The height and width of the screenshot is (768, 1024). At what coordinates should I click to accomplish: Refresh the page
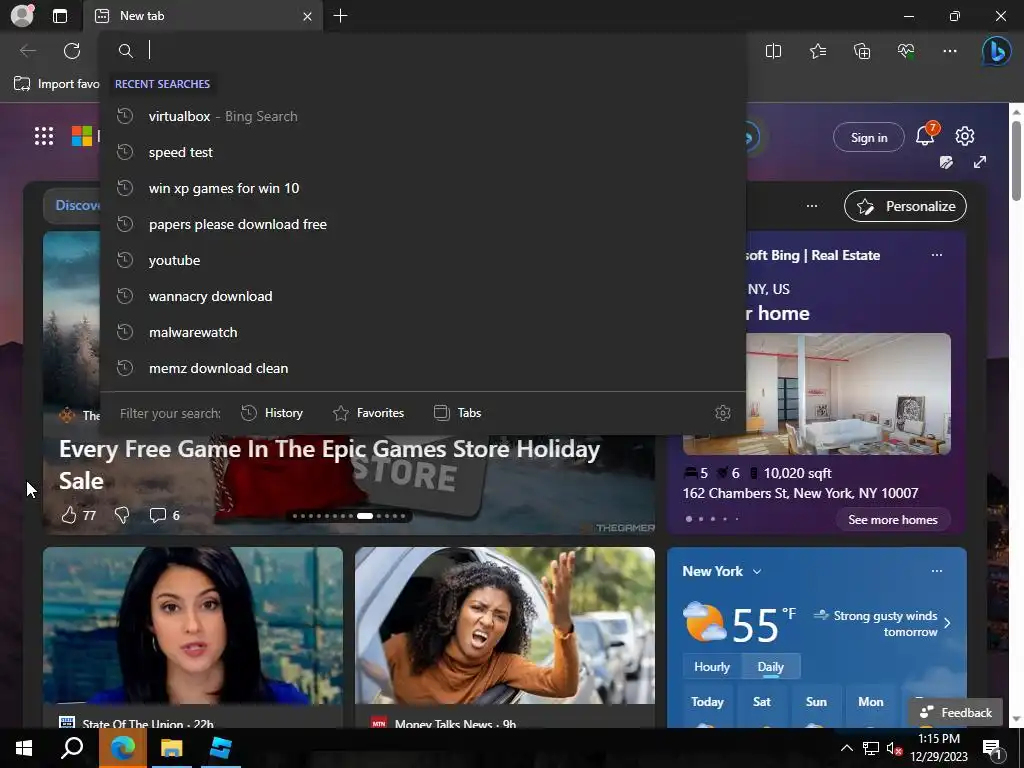point(72,51)
